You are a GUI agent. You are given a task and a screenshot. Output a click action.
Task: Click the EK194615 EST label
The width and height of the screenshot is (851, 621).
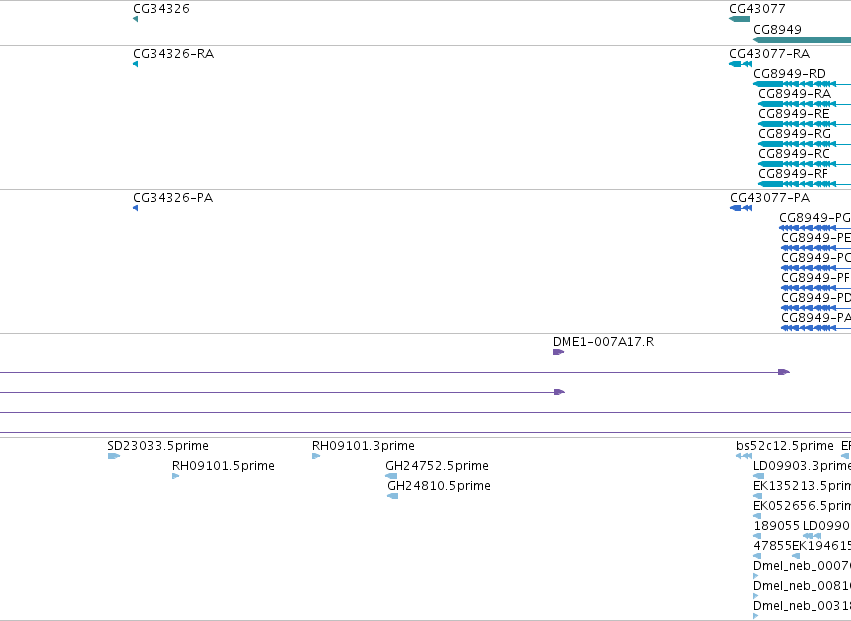[822, 546]
